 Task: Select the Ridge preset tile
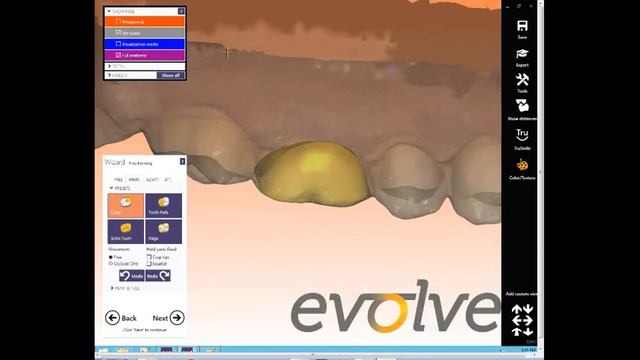(164, 231)
